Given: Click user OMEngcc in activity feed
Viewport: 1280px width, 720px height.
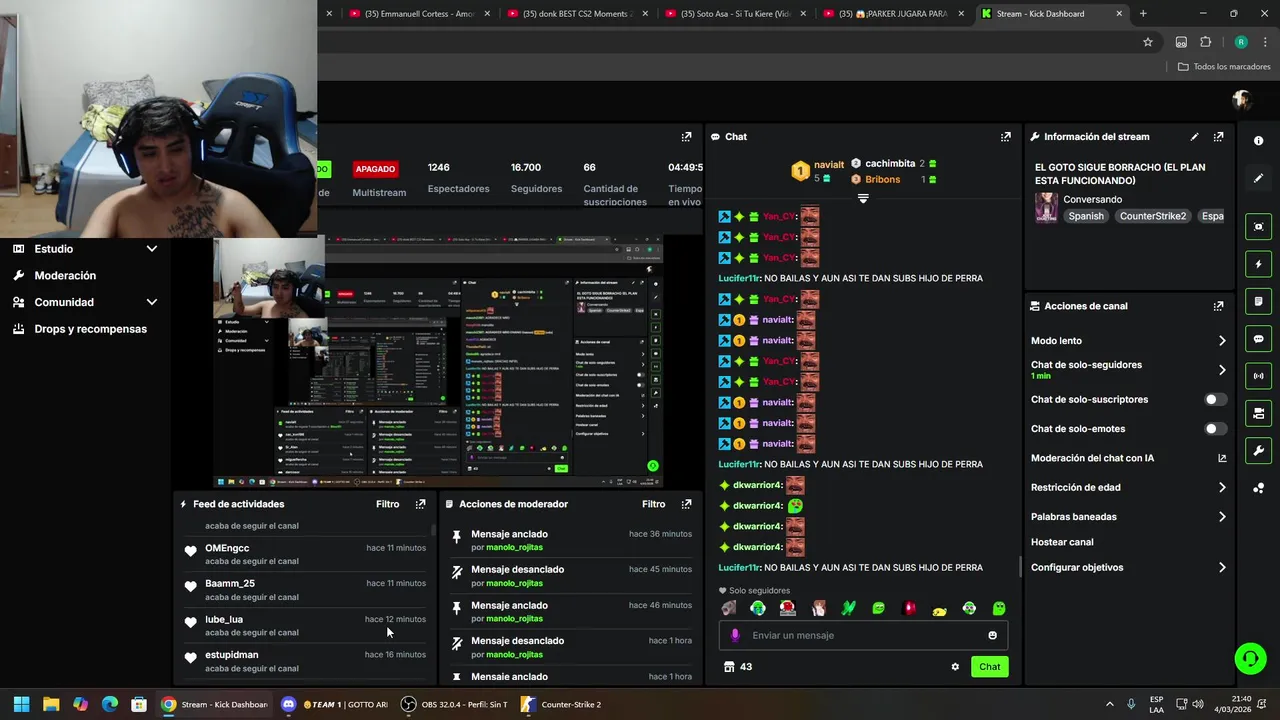Looking at the screenshot, I should (x=227, y=548).
